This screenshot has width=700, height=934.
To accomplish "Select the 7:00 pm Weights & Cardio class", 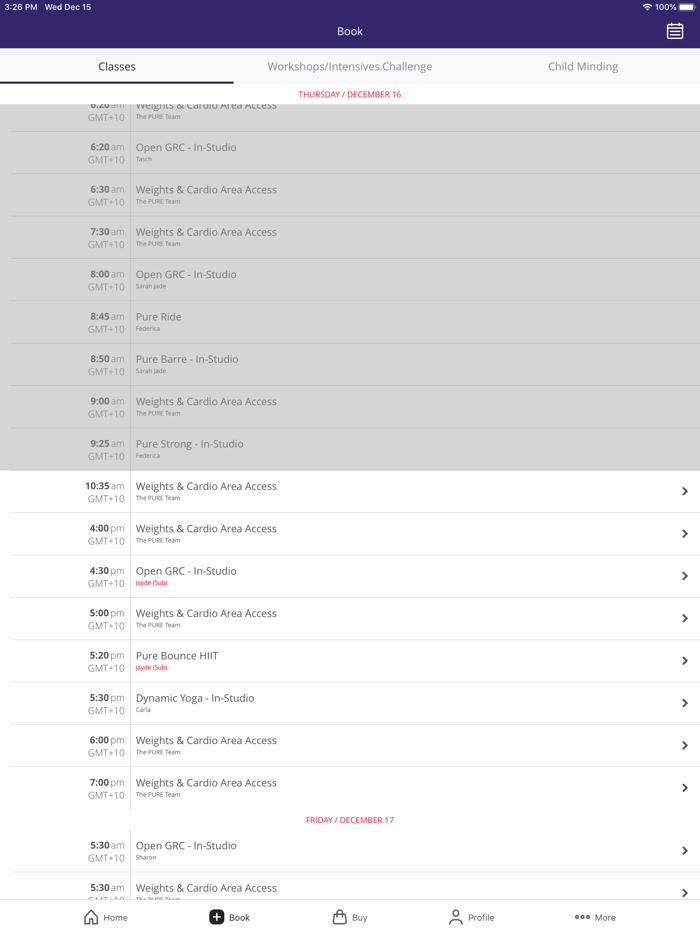I will (206, 783).
